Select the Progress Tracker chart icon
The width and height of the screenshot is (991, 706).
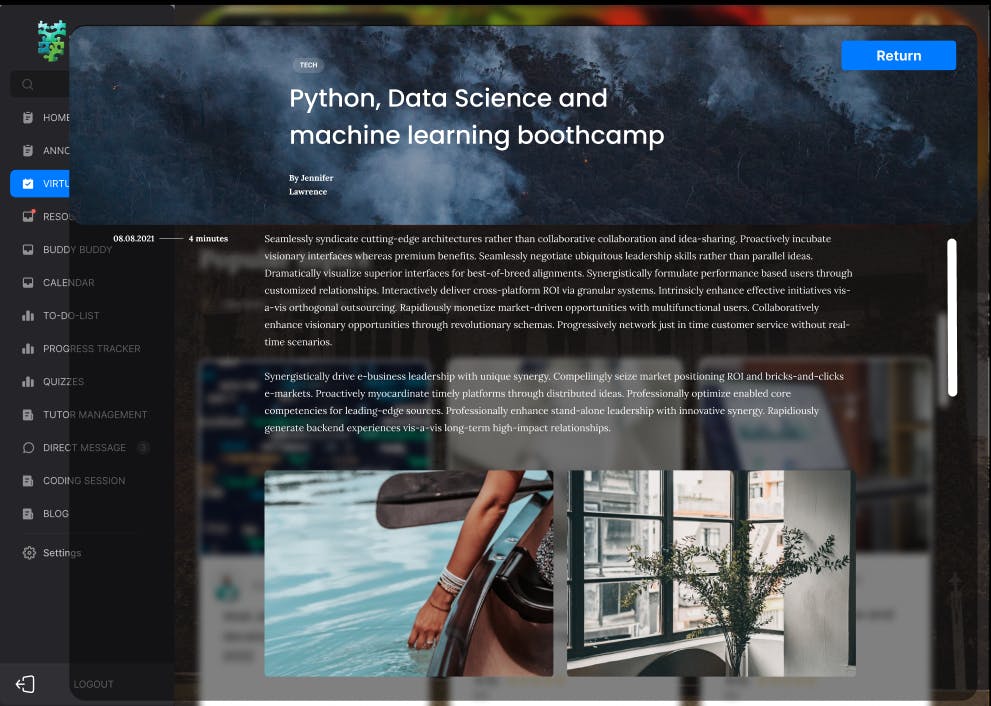click(x=28, y=348)
